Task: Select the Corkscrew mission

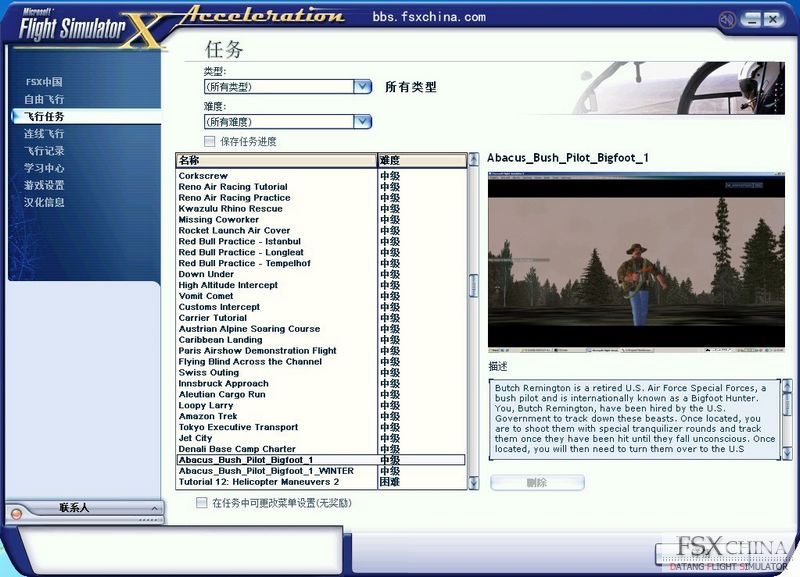Action: click(203, 175)
